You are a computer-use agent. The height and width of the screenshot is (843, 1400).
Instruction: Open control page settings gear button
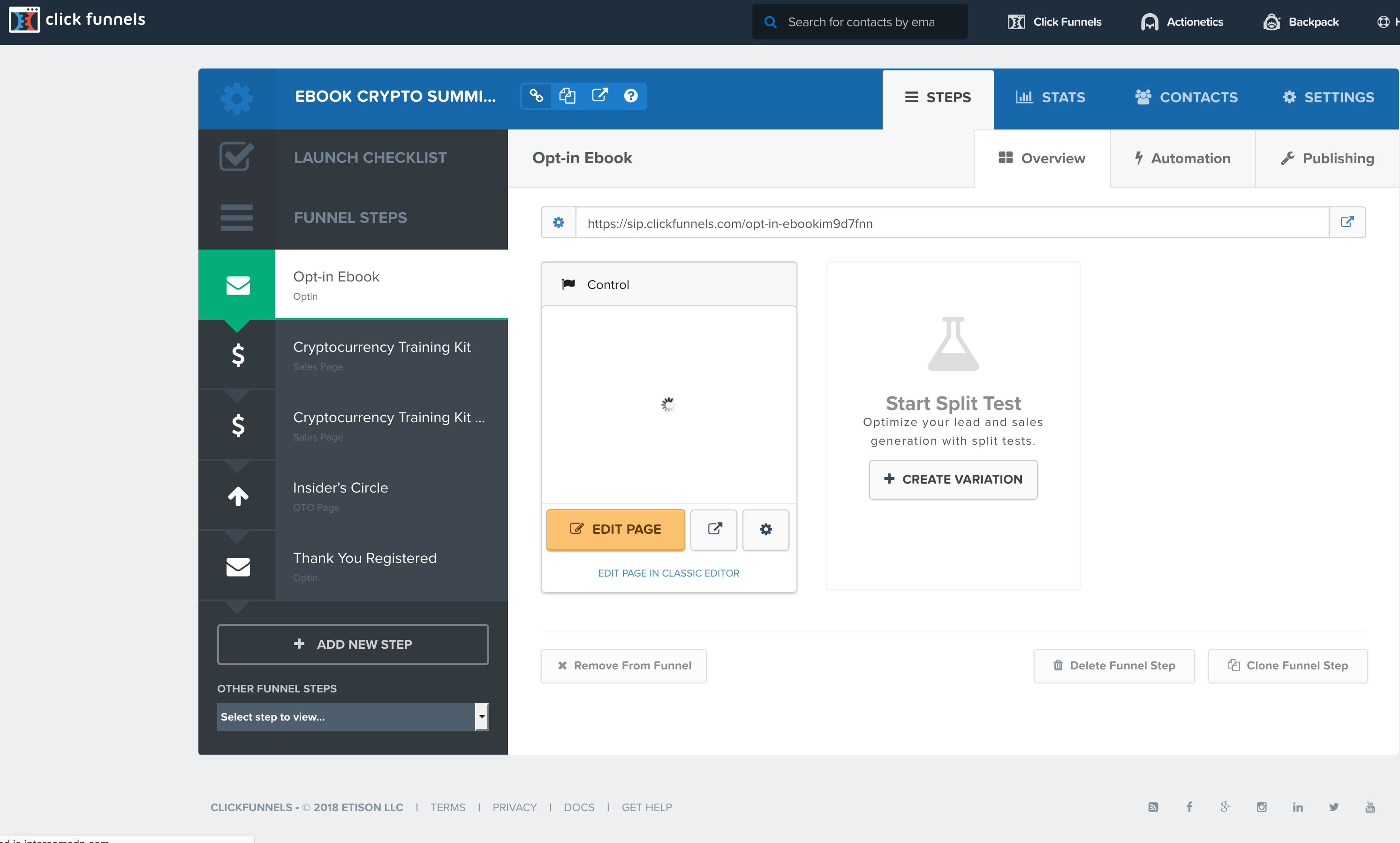765,530
